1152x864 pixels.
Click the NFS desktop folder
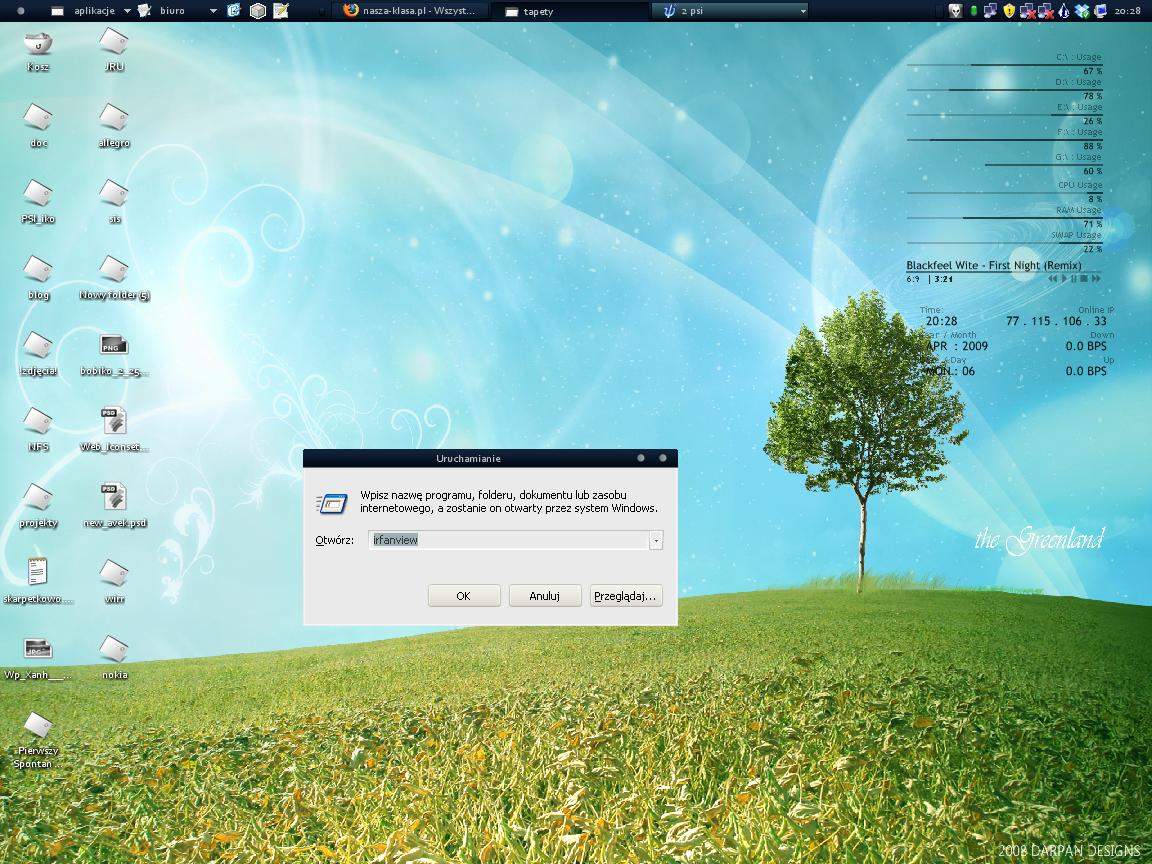(38, 422)
